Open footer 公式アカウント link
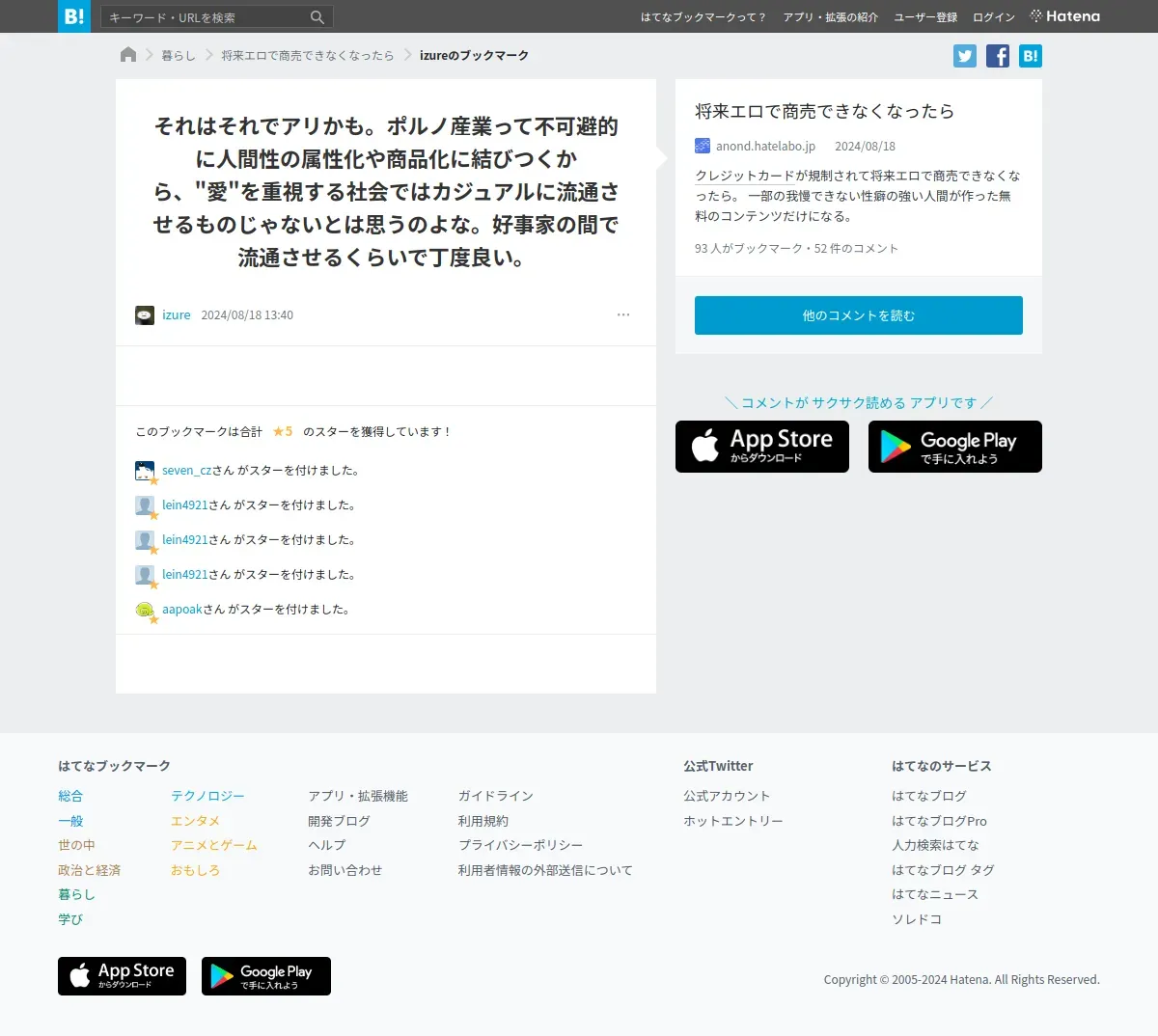The image size is (1158, 1036). 727,796
